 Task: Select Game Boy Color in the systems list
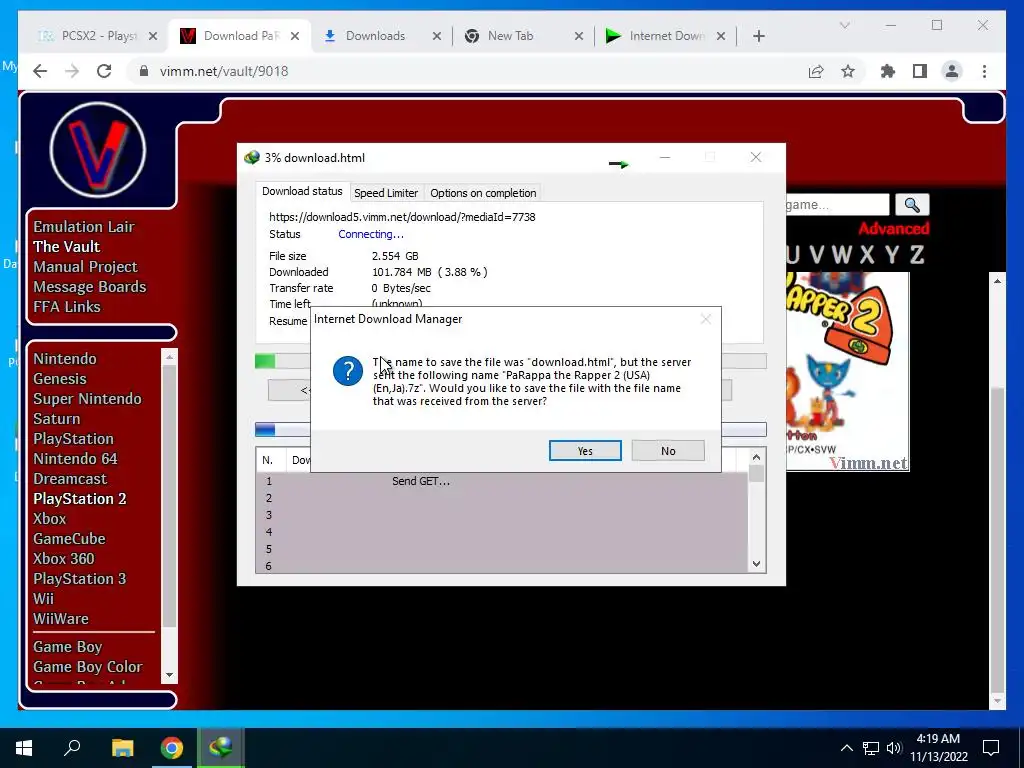(88, 667)
